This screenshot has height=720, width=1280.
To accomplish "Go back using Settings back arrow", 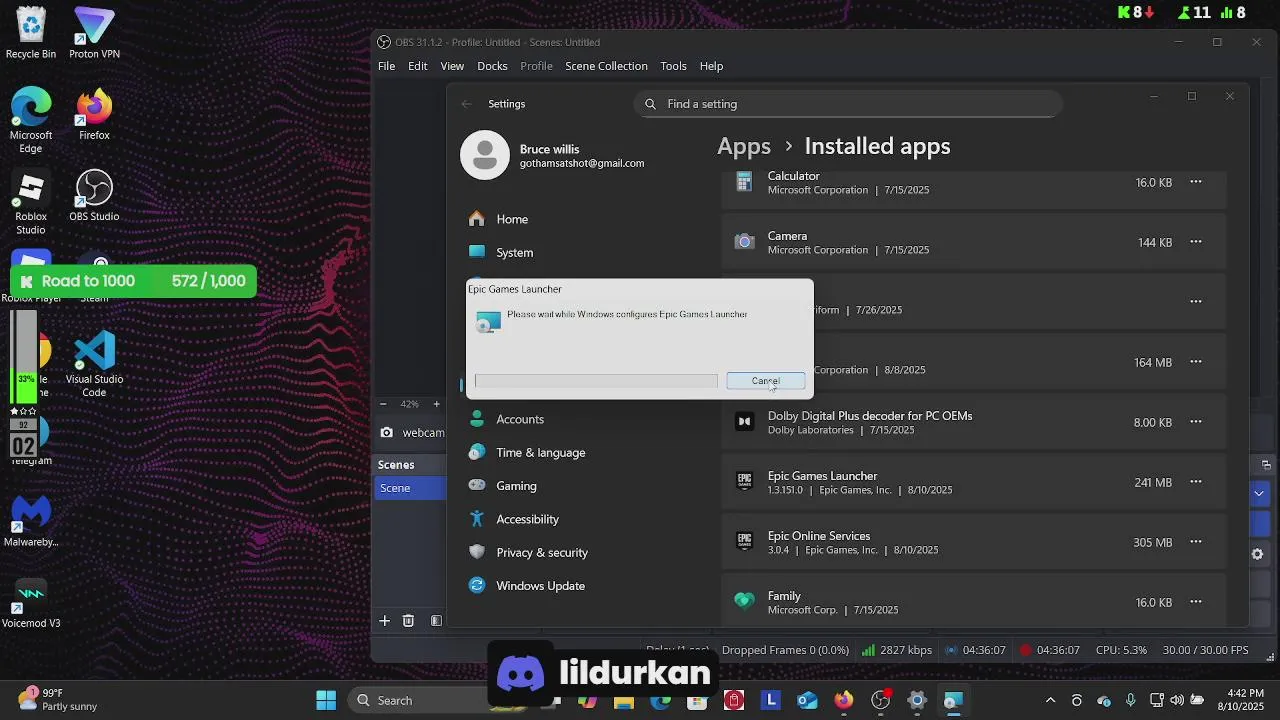I will [466, 104].
